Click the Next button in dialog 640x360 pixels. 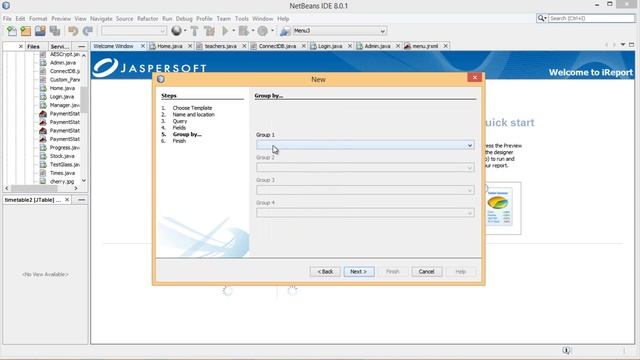coord(359,271)
